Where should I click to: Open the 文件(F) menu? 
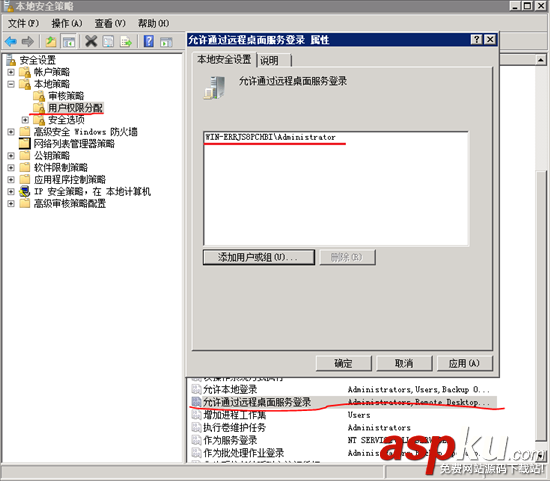pos(23,24)
